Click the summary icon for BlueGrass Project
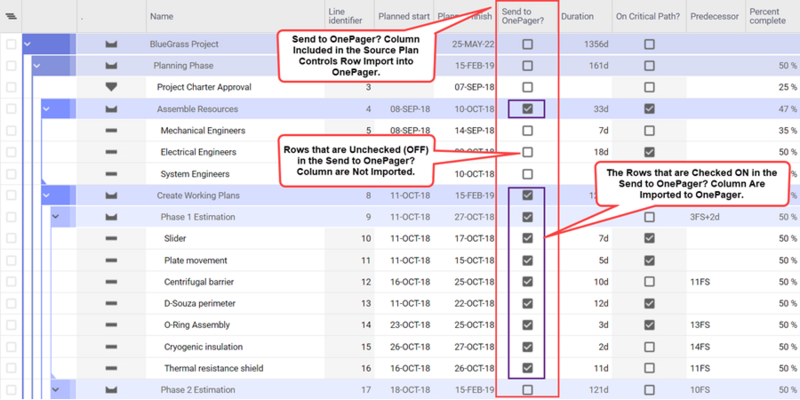This screenshot has width=800, height=400. click(x=111, y=44)
